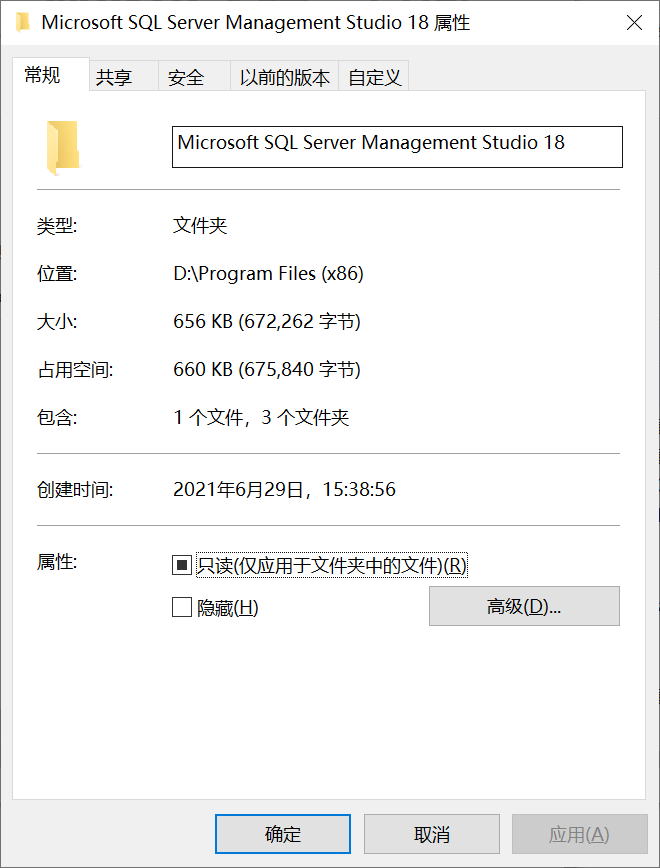Click the folder icon in the title bar
The height and width of the screenshot is (868, 660).
(22, 23)
